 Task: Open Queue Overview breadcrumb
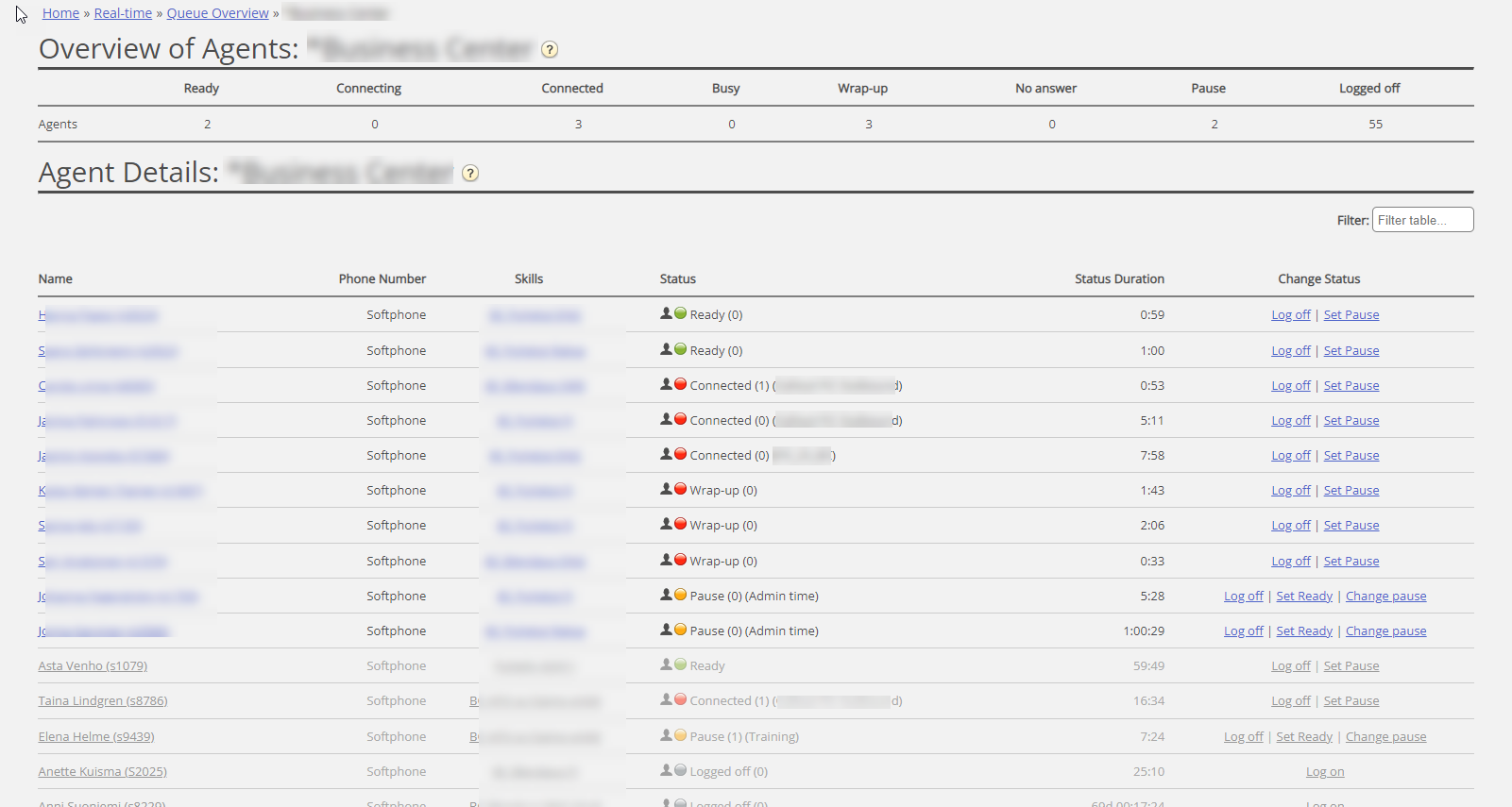click(x=217, y=13)
